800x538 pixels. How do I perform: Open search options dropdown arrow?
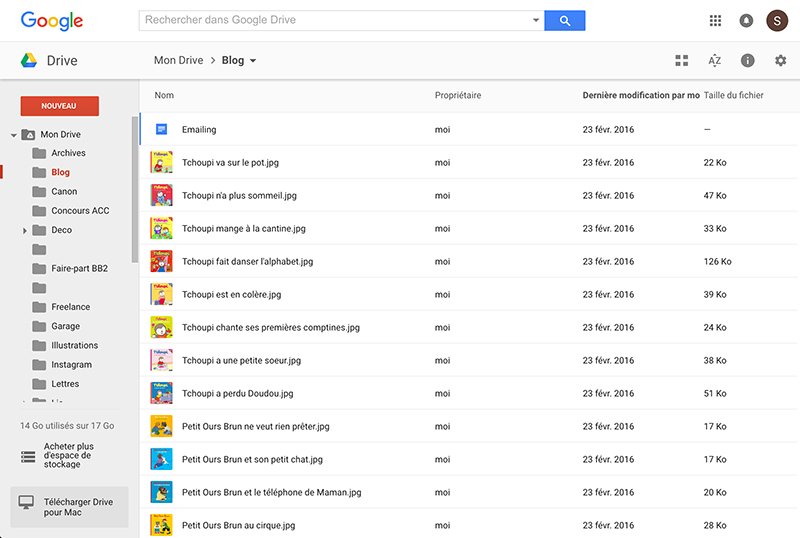[x=536, y=20]
